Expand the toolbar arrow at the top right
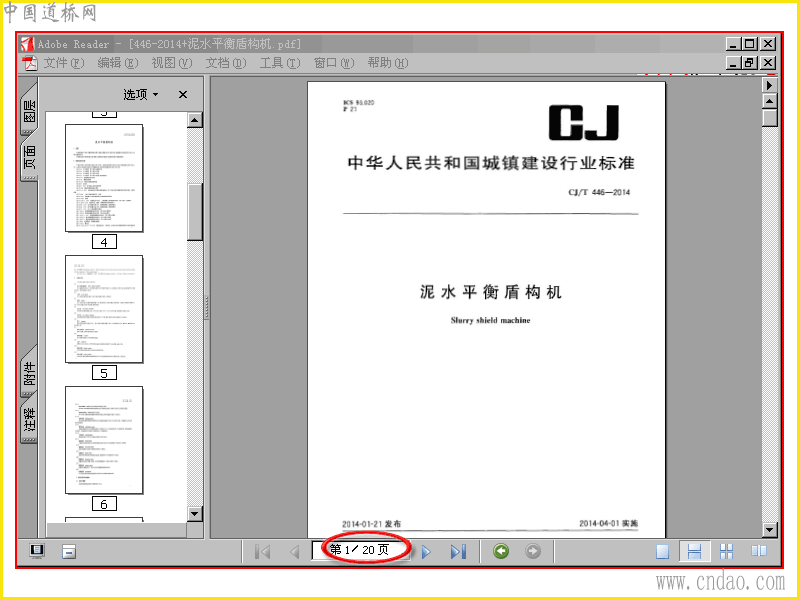The height and width of the screenshot is (600, 800). tap(769, 85)
